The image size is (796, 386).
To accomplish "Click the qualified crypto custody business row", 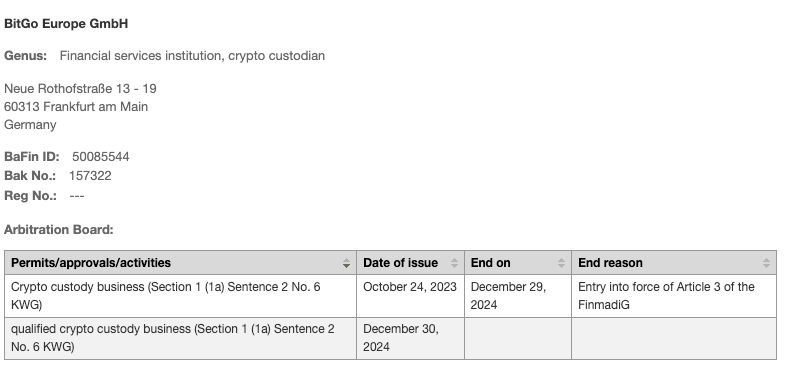I will click(390, 338).
